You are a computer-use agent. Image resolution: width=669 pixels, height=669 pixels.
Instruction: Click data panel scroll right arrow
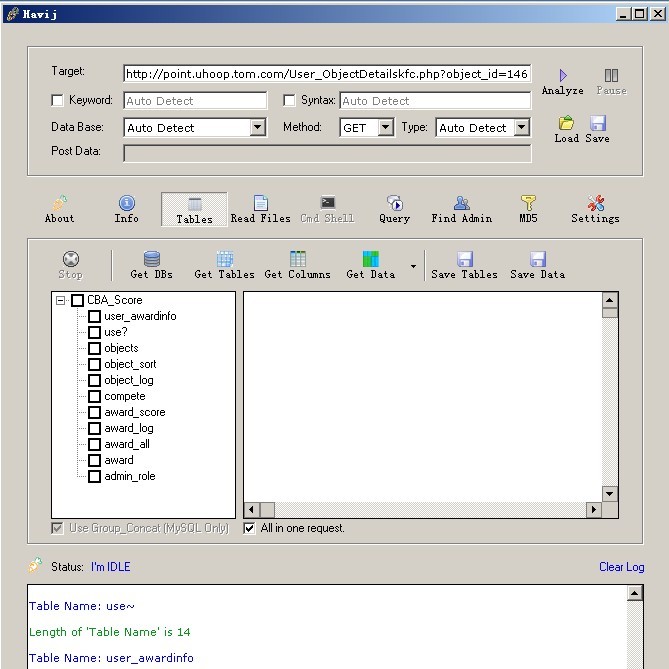coord(594,509)
